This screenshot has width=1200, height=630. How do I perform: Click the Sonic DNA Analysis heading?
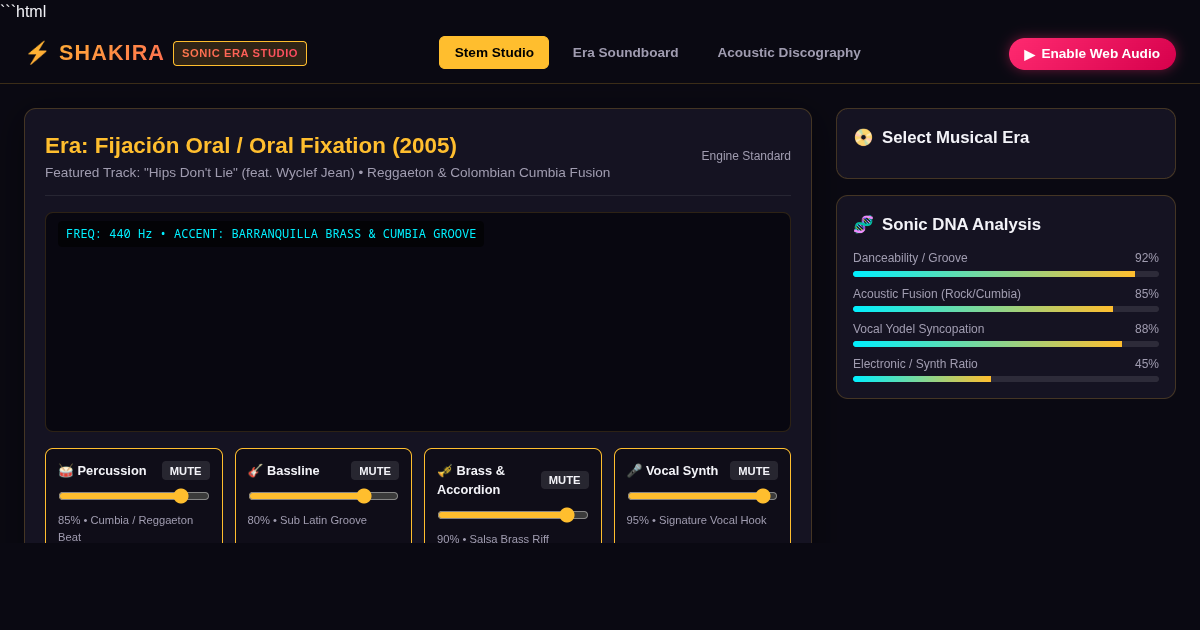961,225
